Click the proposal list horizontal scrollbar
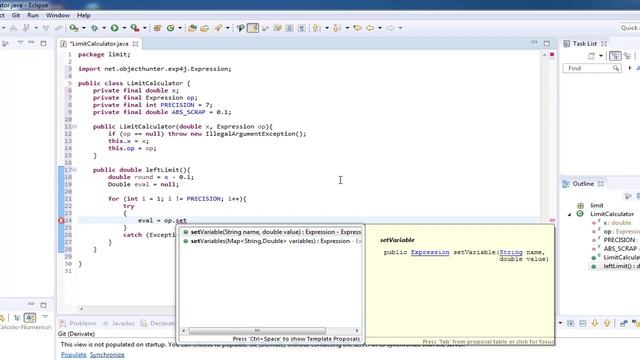 coord(257,331)
